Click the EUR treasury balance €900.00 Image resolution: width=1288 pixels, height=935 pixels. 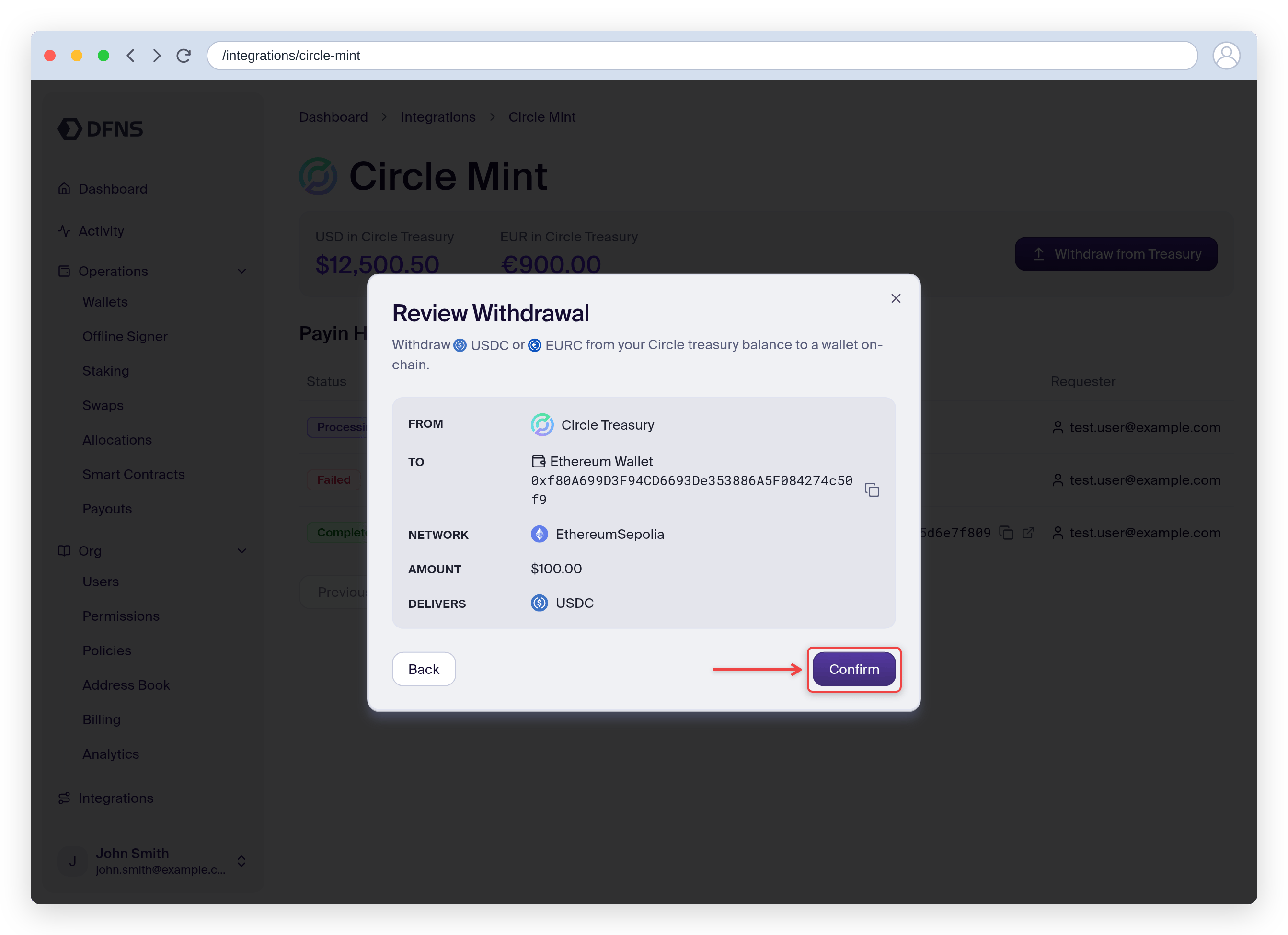point(550,264)
